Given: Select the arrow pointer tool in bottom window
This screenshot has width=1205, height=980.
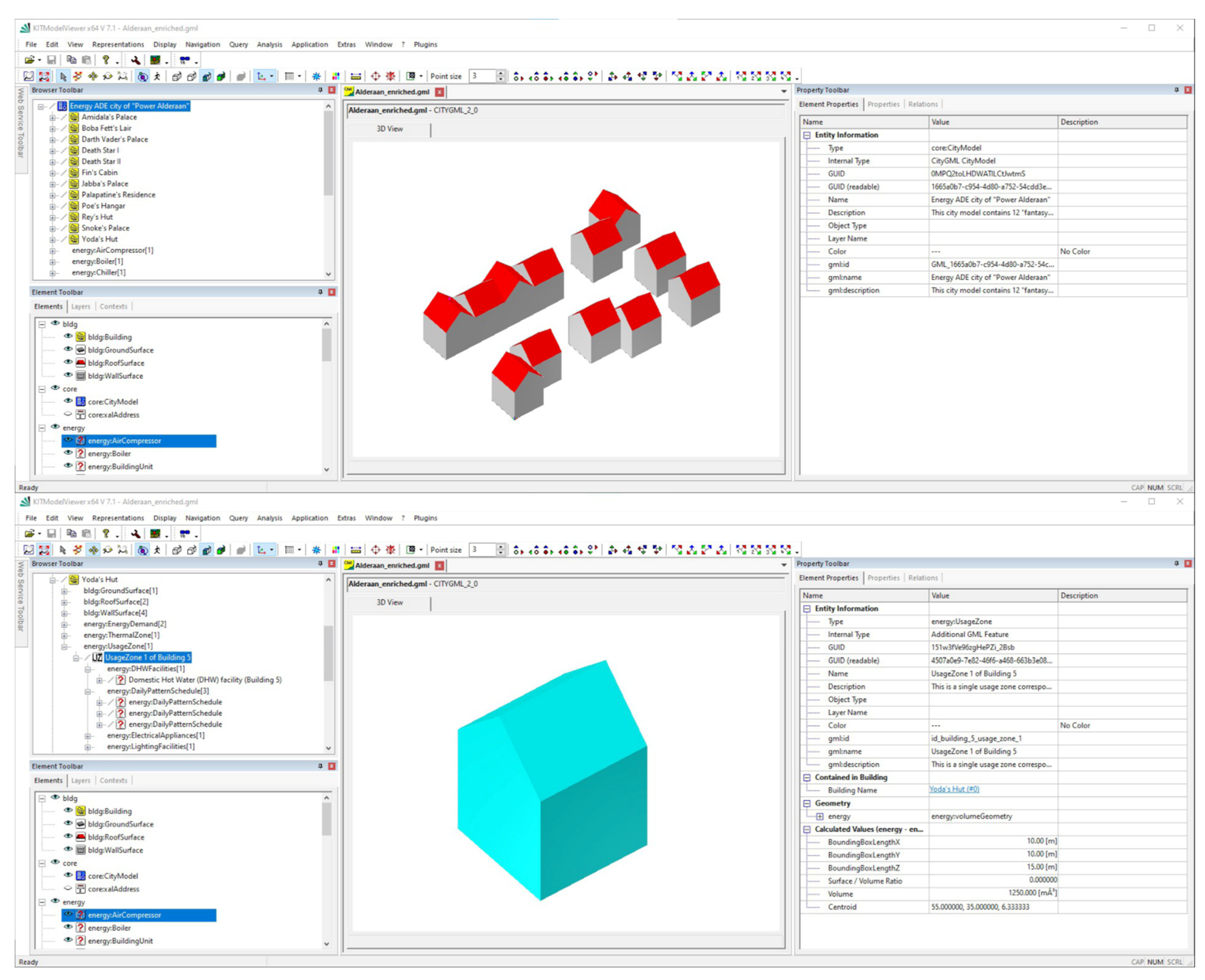Looking at the screenshot, I should (x=63, y=549).
